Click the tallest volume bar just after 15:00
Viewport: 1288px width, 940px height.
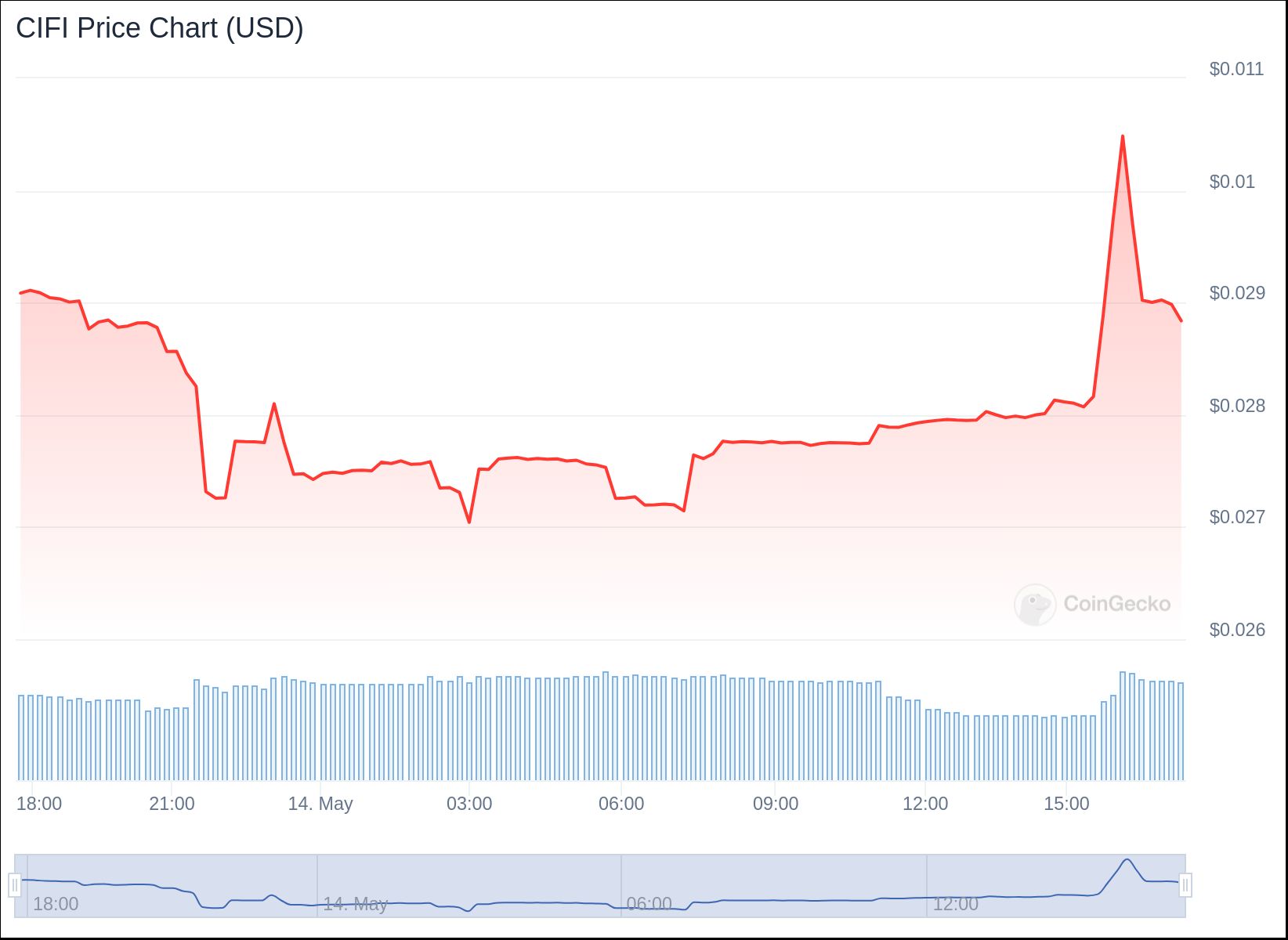pos(1123,726)
